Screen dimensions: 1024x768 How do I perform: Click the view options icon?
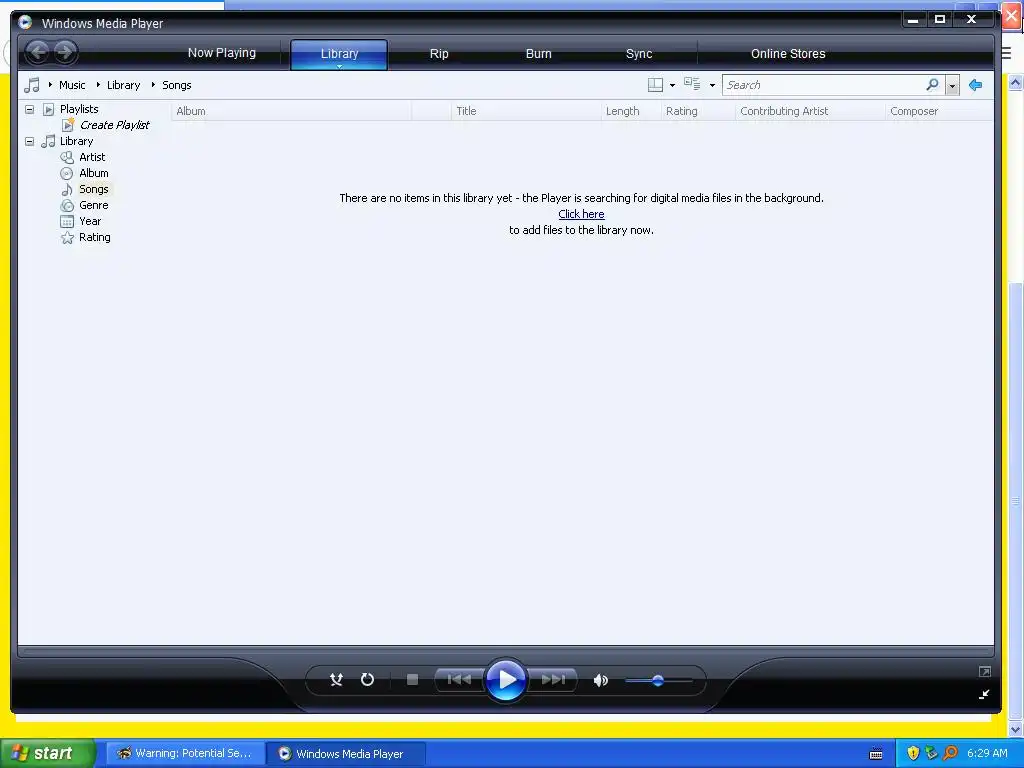tap(692, 84)
